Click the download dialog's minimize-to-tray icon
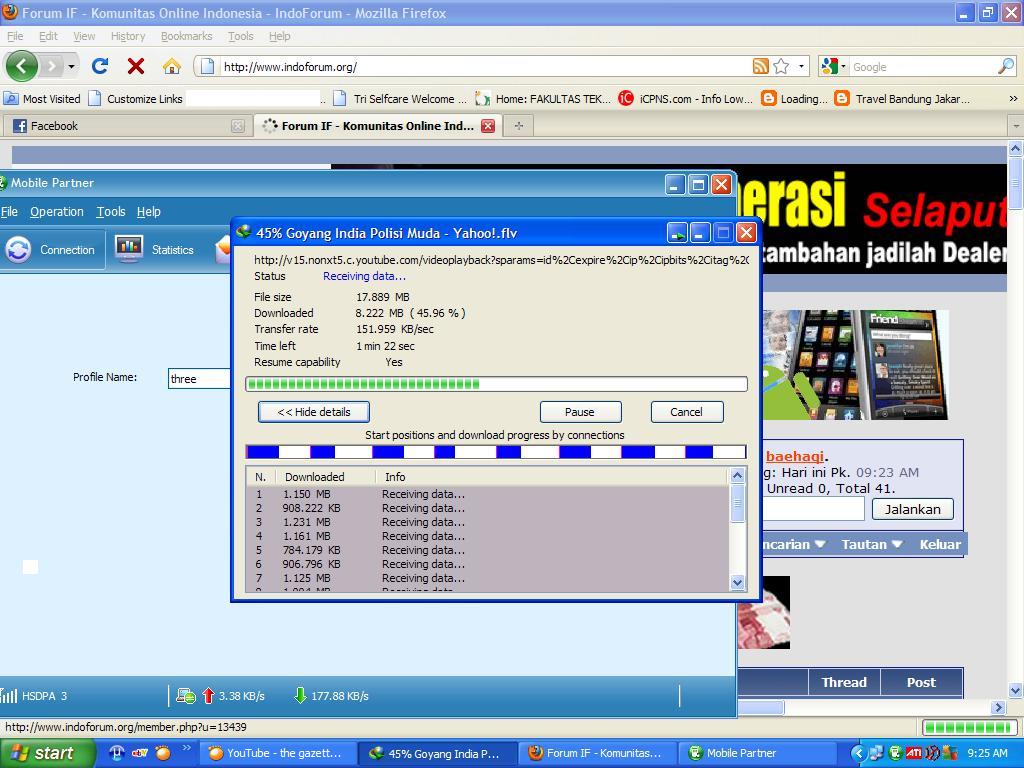This screenshot has width=1024, height=768. point(677,232)
